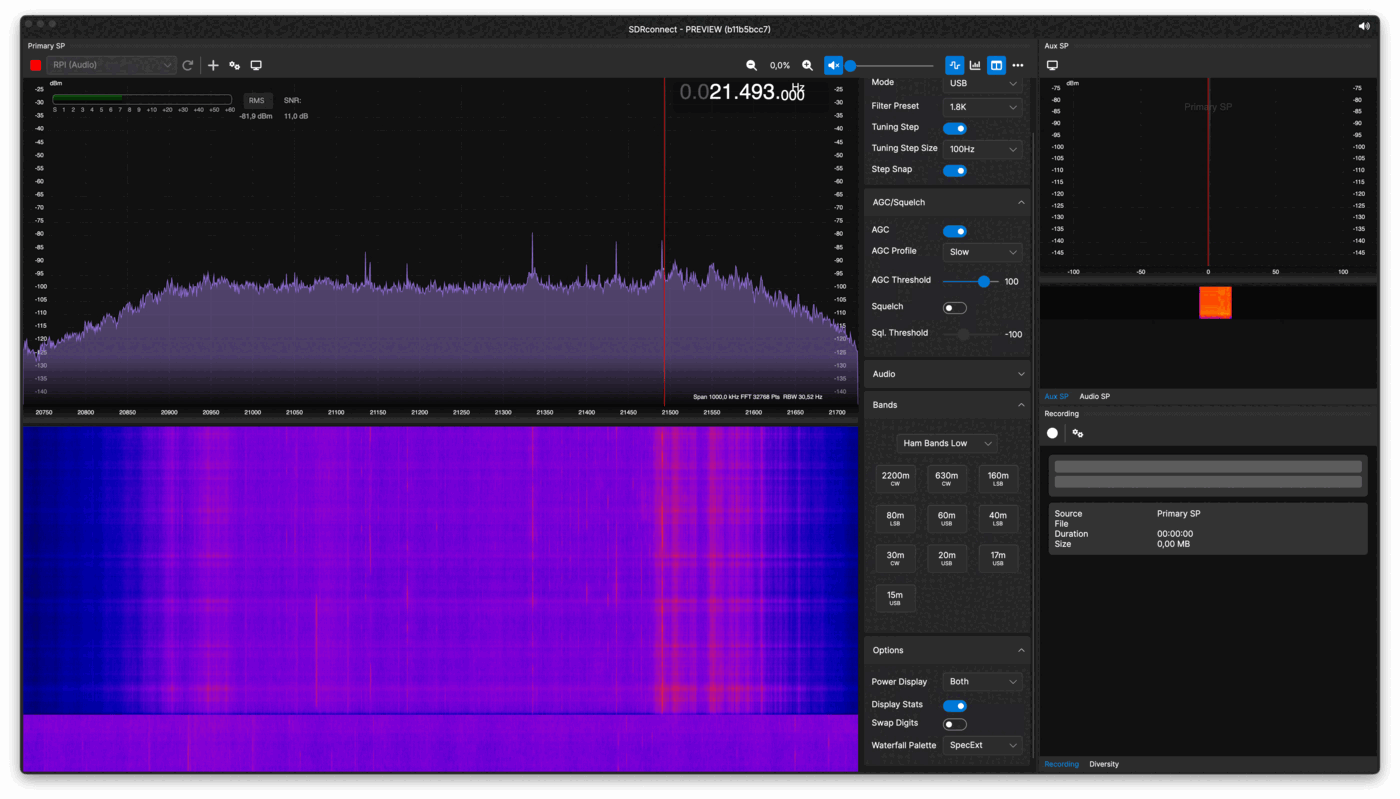Disable the AGC toggle
This screenshot has width=1400, height=799.
coord(955,231)
